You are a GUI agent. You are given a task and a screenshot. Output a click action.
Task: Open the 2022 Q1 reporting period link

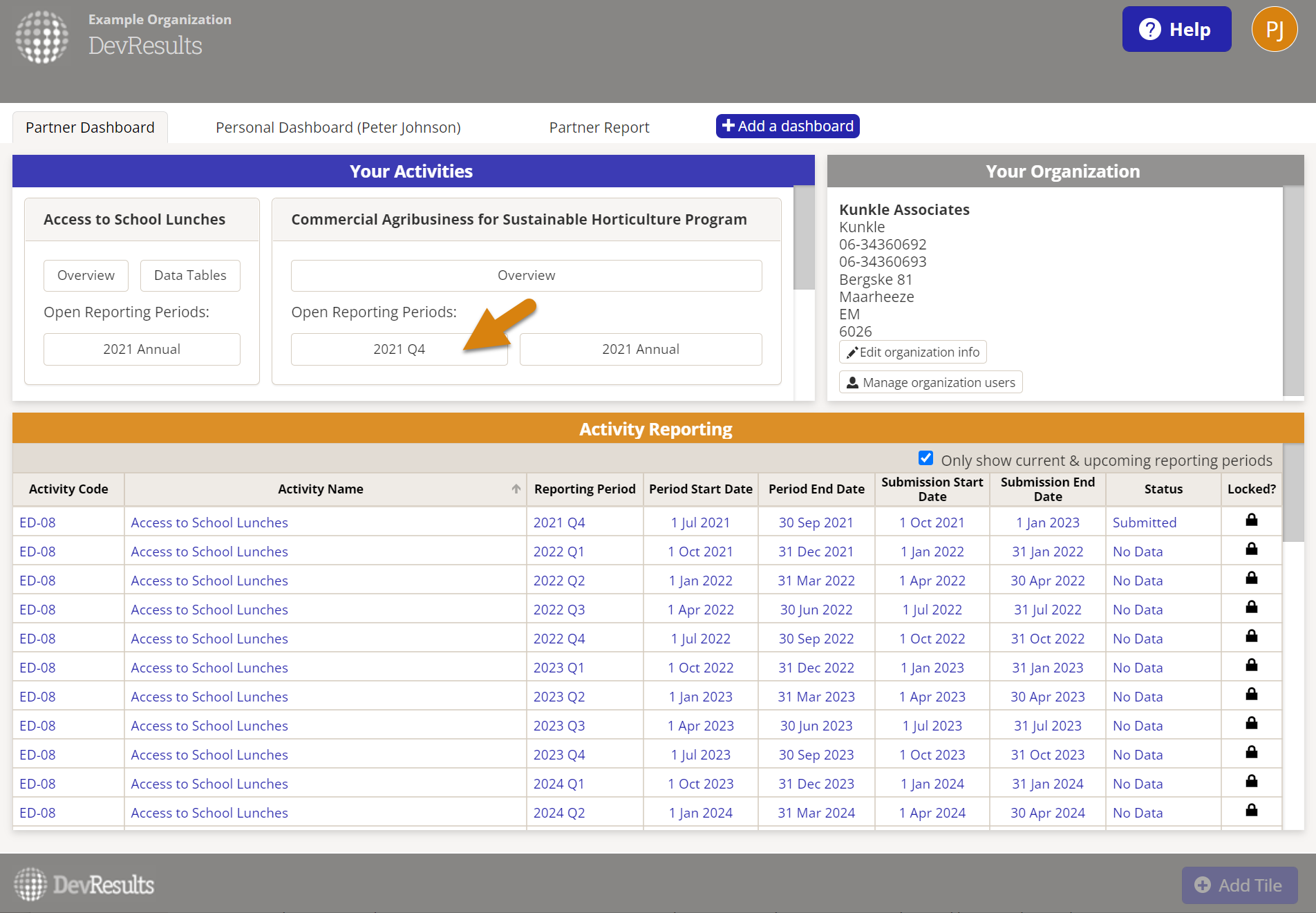[x=558, y=552]
